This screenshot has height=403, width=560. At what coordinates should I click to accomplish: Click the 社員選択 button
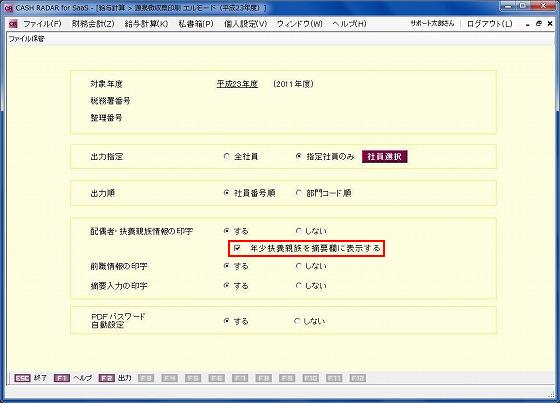[385, 156]
